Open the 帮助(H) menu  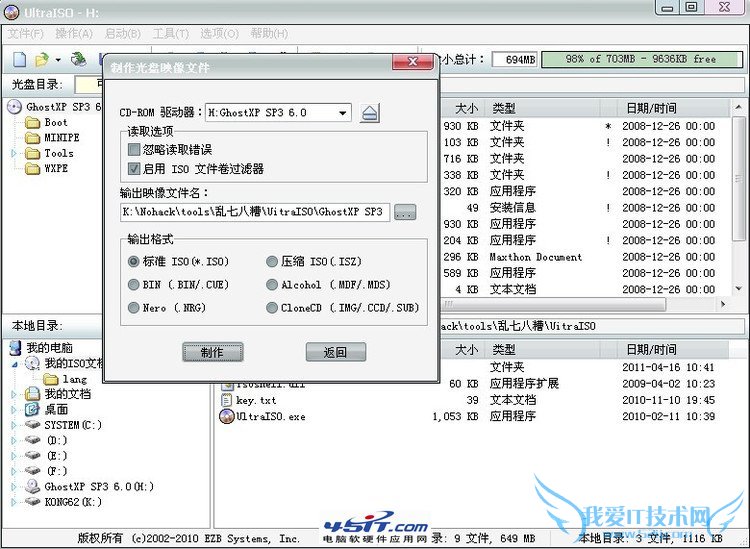(x=269, y=34)
